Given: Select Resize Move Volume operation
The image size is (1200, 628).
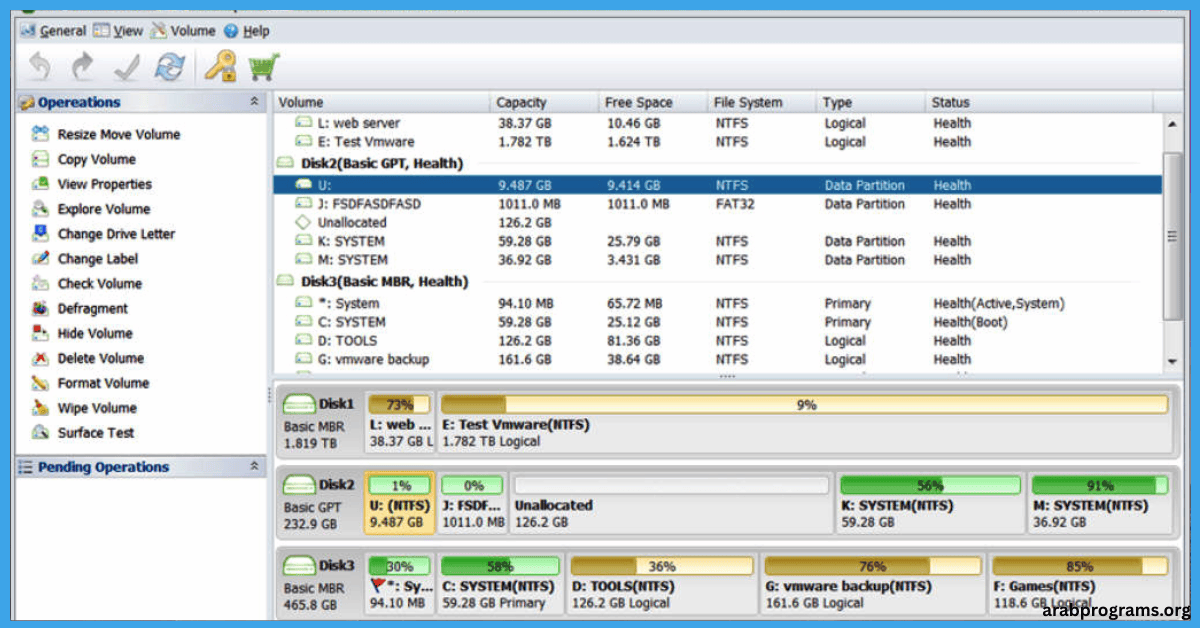Looking at the screenshot, I should coord(106,134).
